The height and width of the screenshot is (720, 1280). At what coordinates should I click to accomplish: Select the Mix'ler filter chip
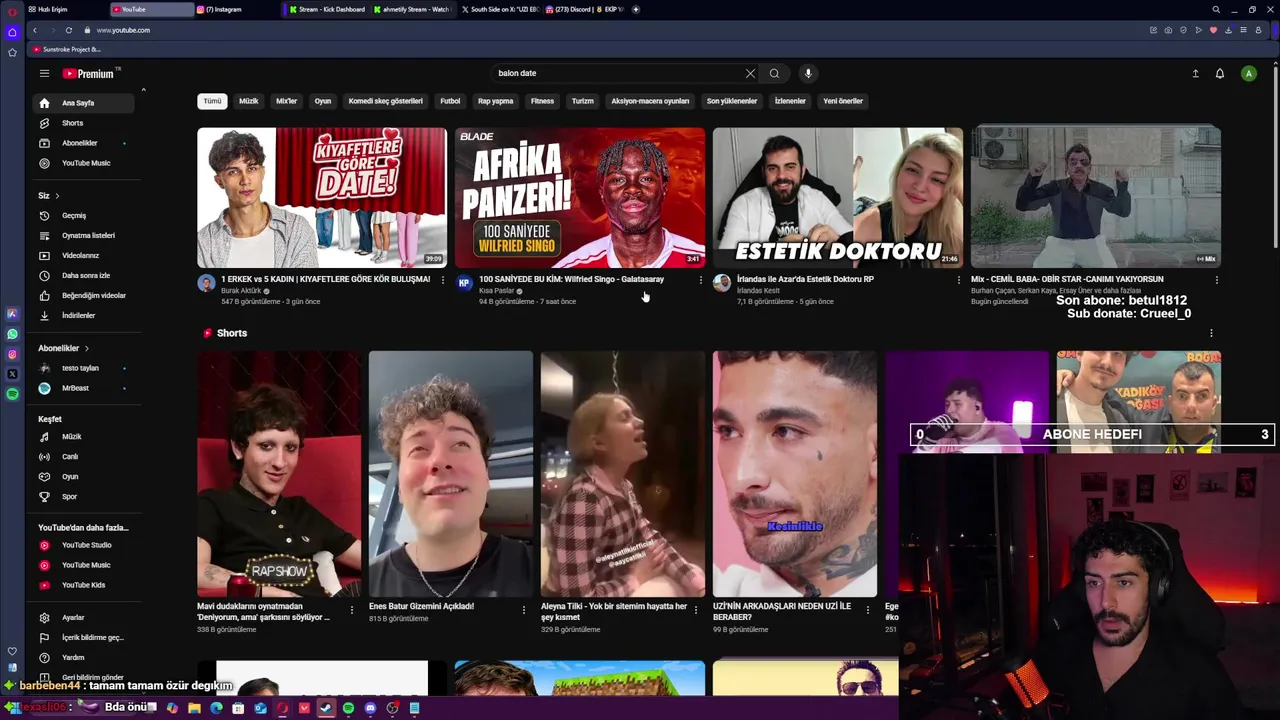(x=287, y=101)
